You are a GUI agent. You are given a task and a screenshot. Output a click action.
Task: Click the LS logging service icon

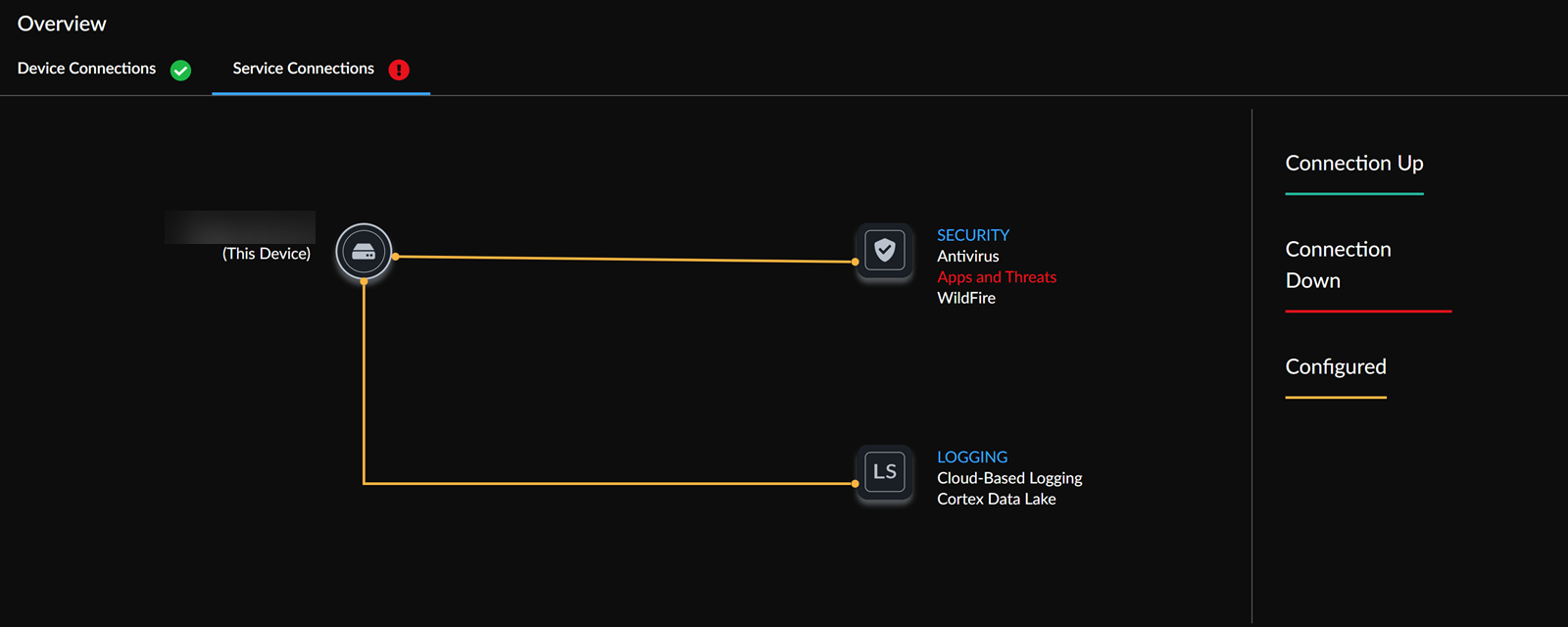point(885,472)
